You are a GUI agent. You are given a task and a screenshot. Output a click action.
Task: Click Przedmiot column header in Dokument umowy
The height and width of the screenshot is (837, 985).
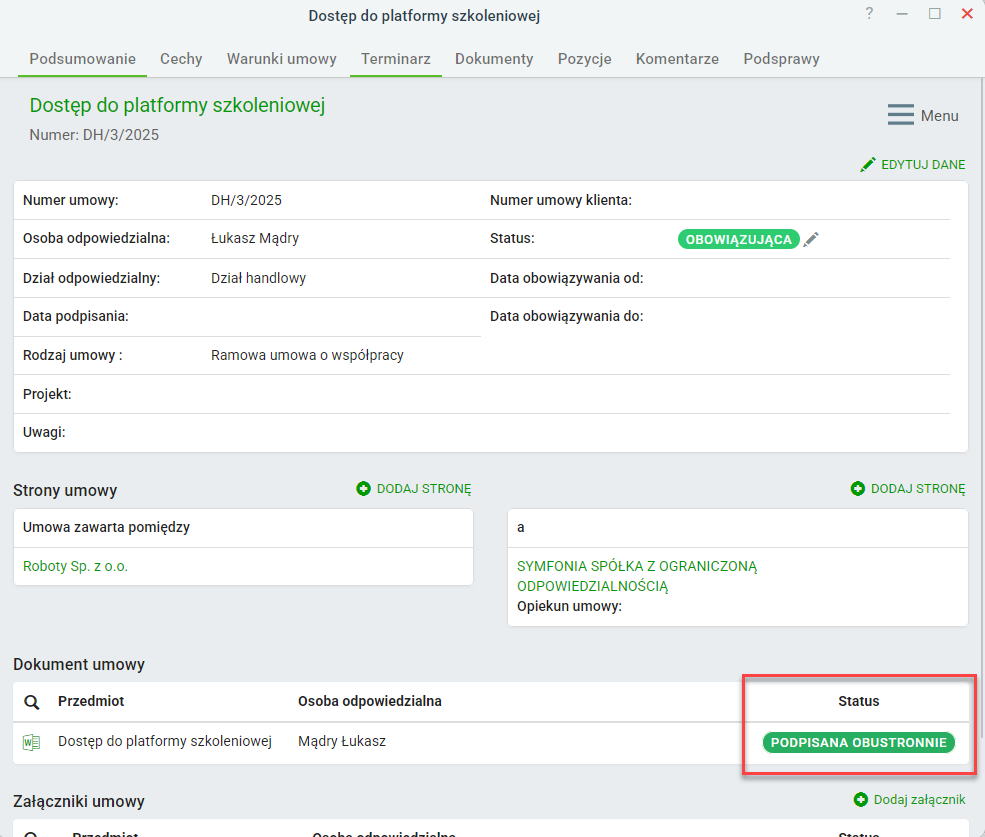[x=91, y=701]
